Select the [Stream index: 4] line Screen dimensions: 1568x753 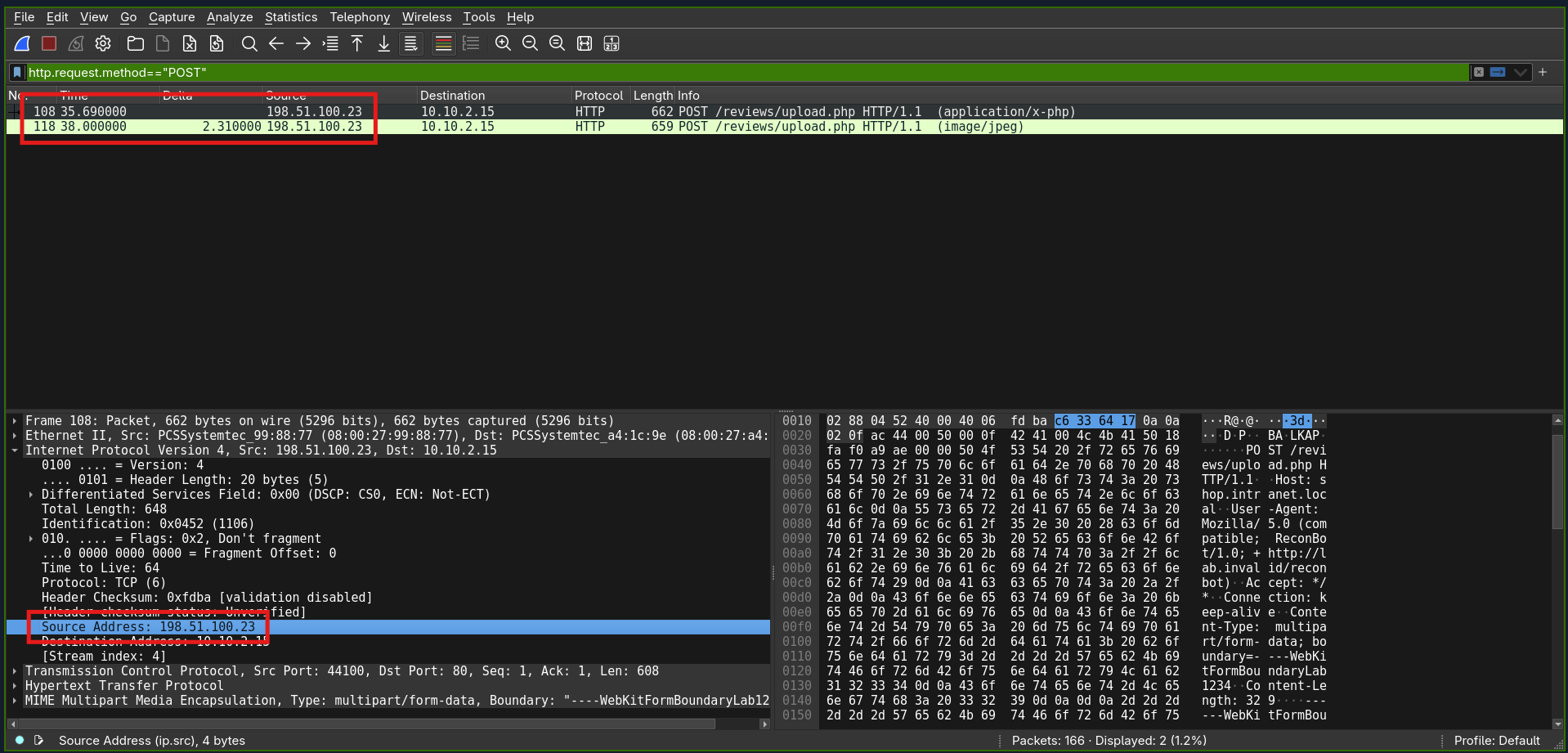[x=104, y=657]
